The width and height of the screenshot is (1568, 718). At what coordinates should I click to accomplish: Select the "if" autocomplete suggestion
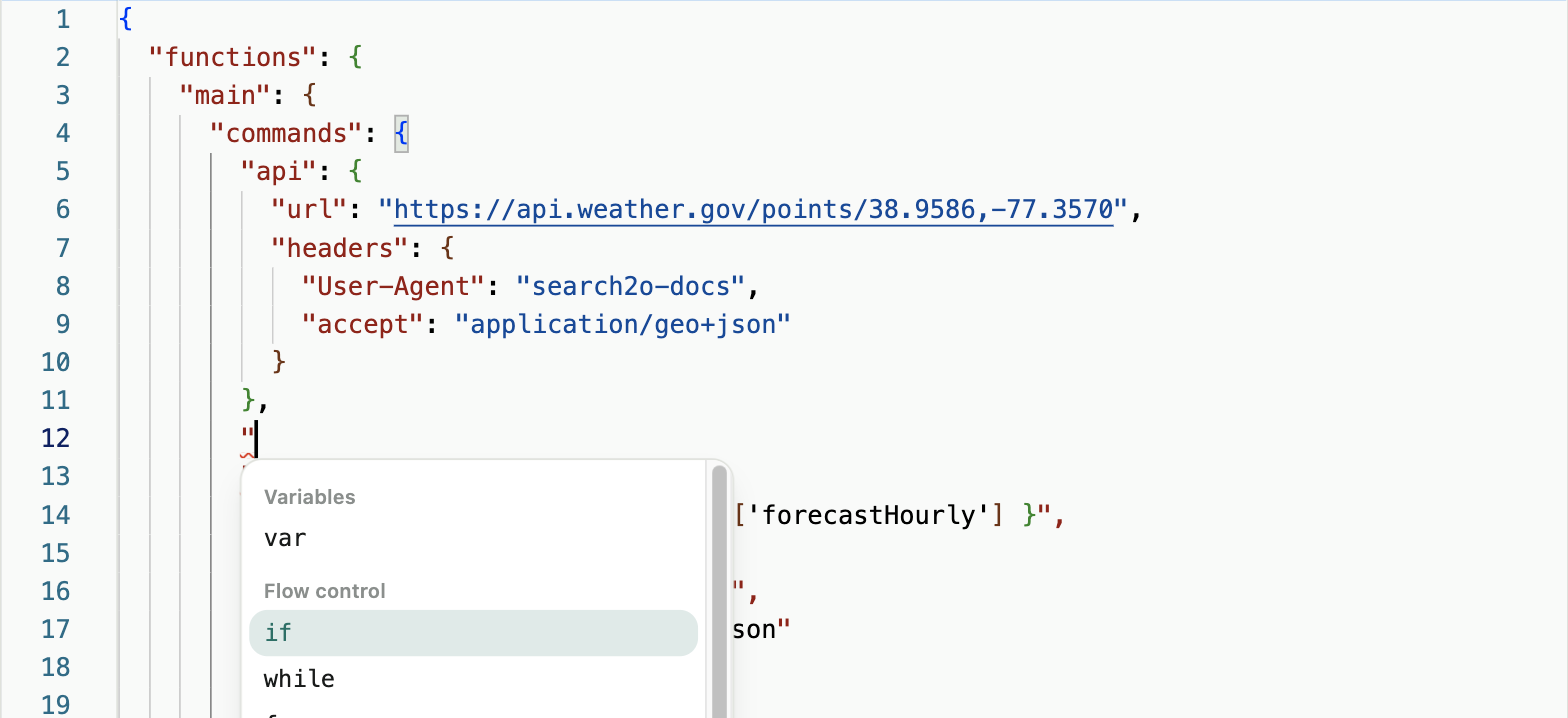473,633
